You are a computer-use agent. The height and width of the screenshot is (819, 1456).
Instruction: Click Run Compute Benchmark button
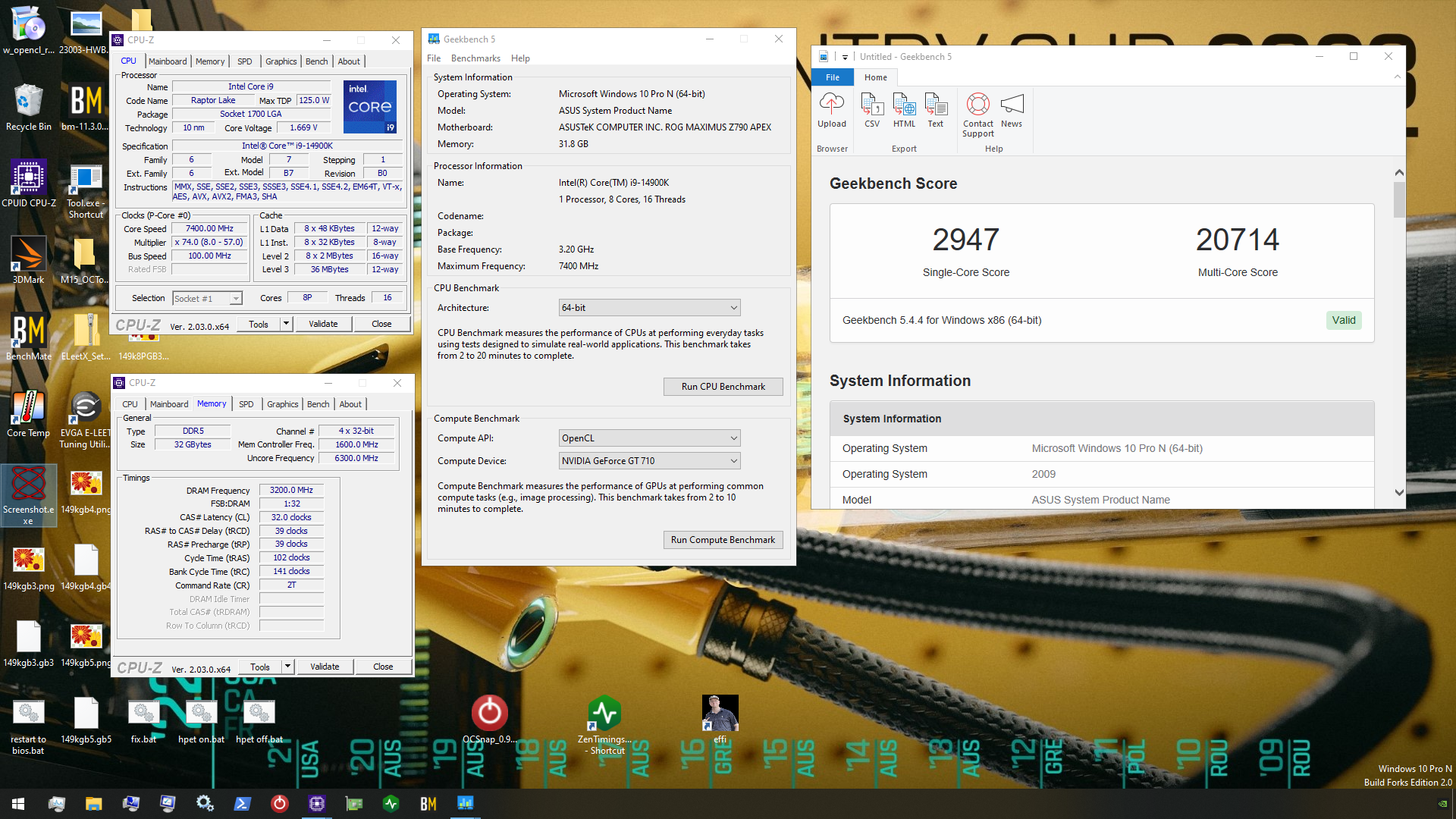coord(723,540)
